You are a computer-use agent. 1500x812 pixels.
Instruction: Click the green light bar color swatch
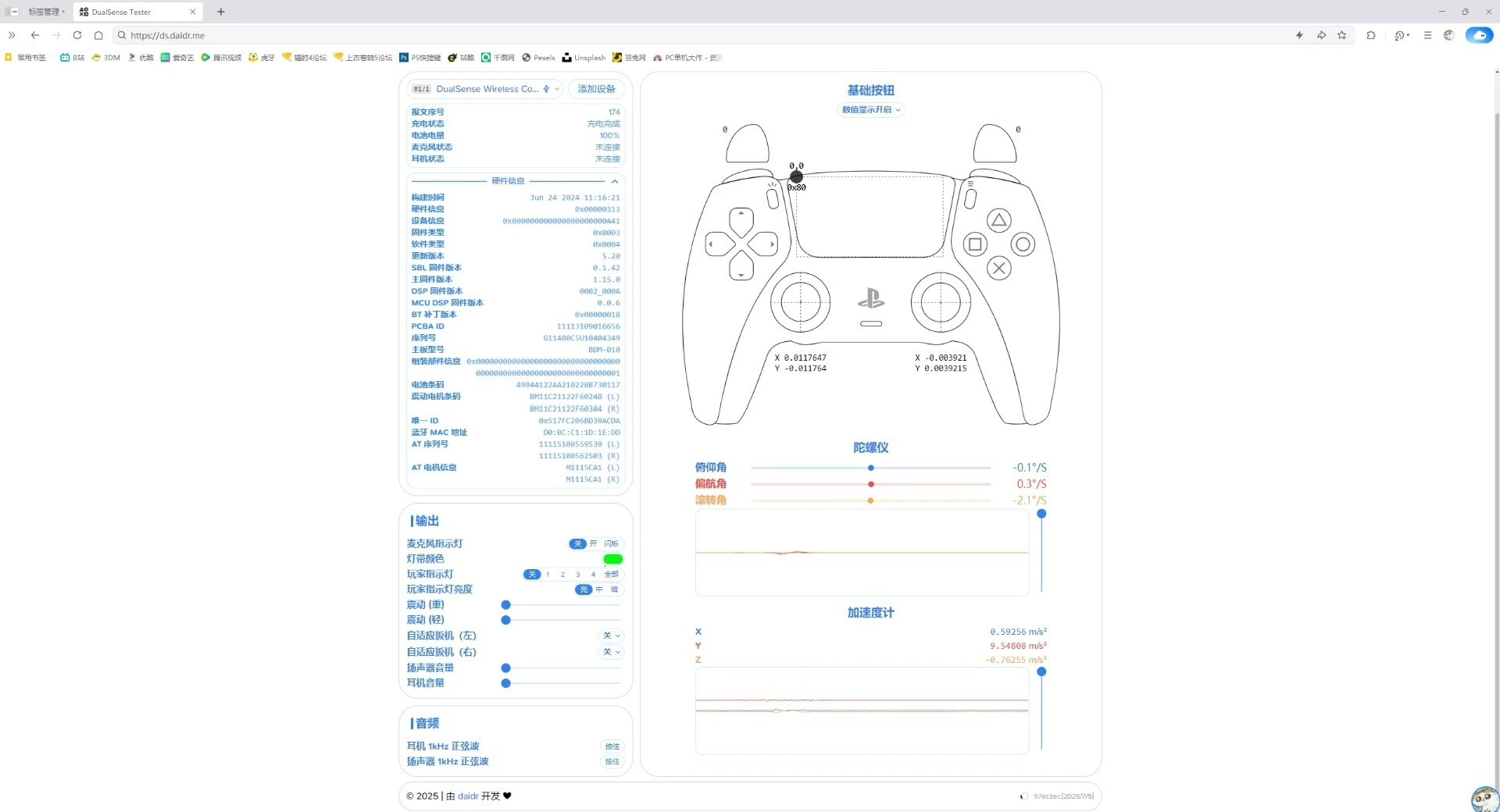pyautogui.click(x=613, y=559)
